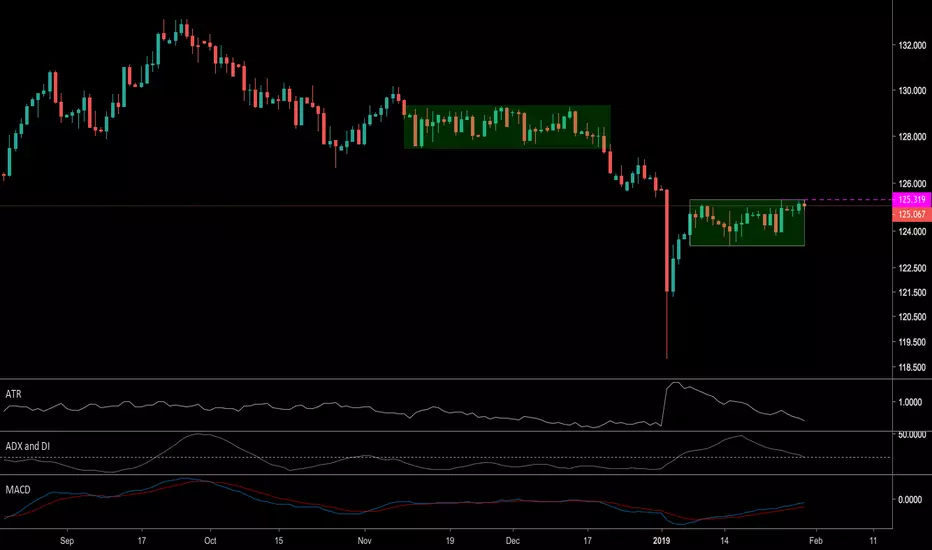Select the November-December green consolidation rectangle
The width and height of the screenshot is (932, 550).
(x=507, y=127)
